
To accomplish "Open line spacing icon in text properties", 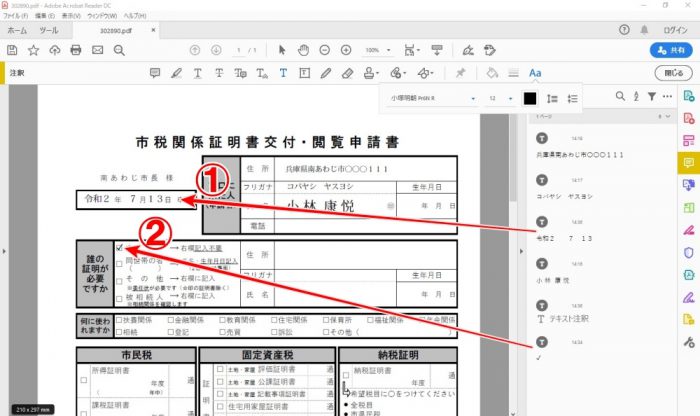I will pyautogui.click(x=552, y=99).
